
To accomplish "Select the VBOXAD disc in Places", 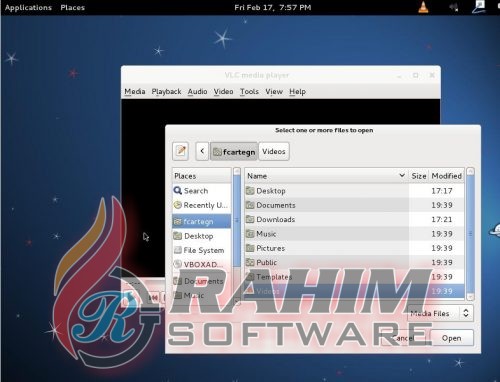I will point(201,265).
